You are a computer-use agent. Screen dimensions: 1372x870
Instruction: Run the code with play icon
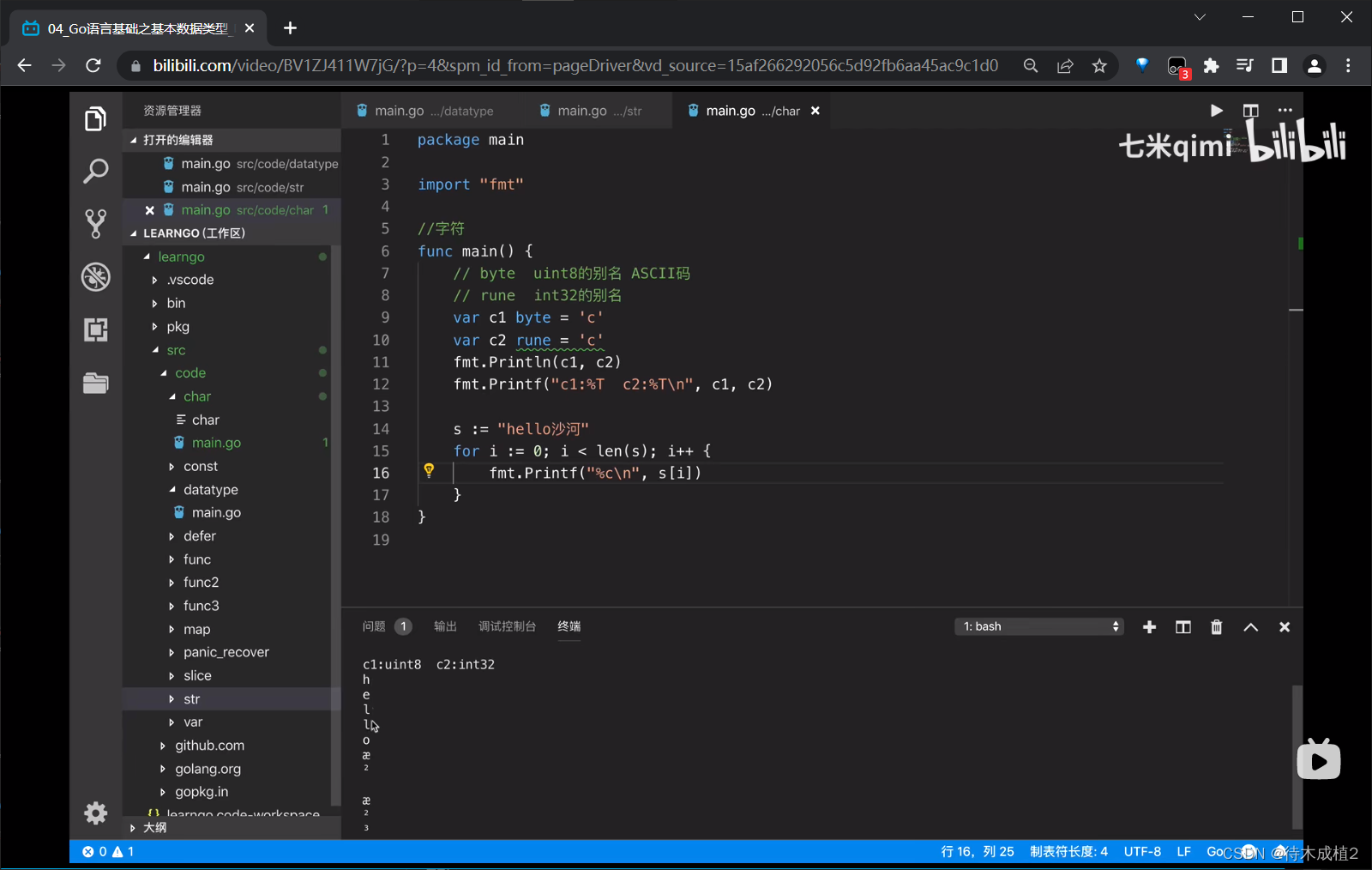click(1216, 111)
